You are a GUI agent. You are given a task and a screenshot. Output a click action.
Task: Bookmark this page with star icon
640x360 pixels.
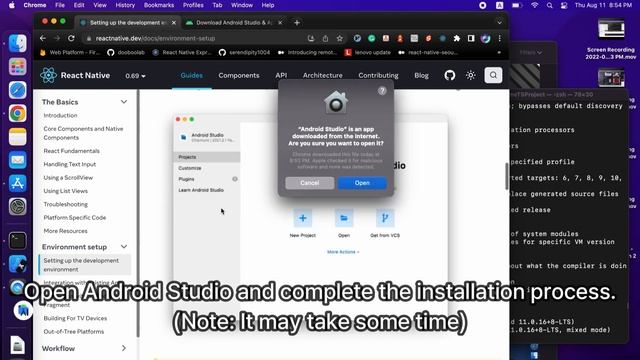pos(340,38)
